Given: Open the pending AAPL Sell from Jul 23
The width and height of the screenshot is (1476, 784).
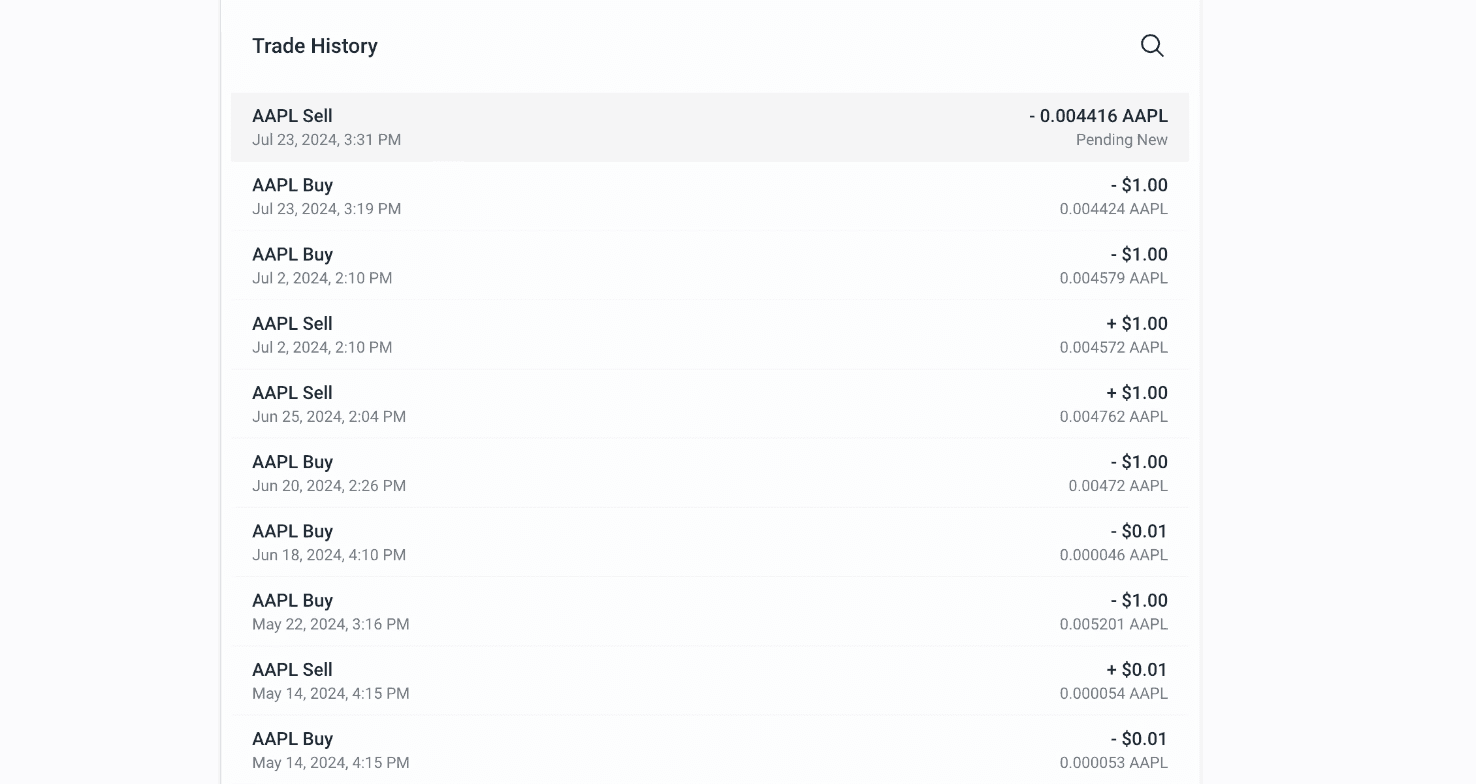Looking at the screenshot, I should [x=710, y=127].
